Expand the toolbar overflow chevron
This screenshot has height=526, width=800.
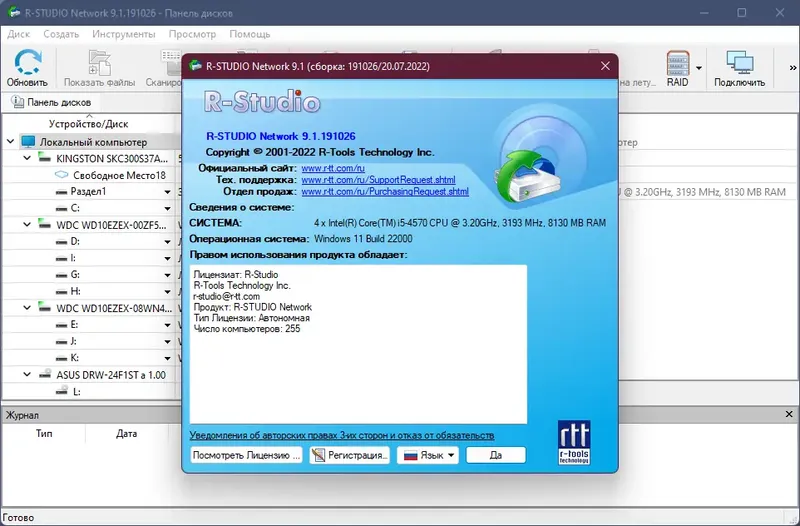793,68
